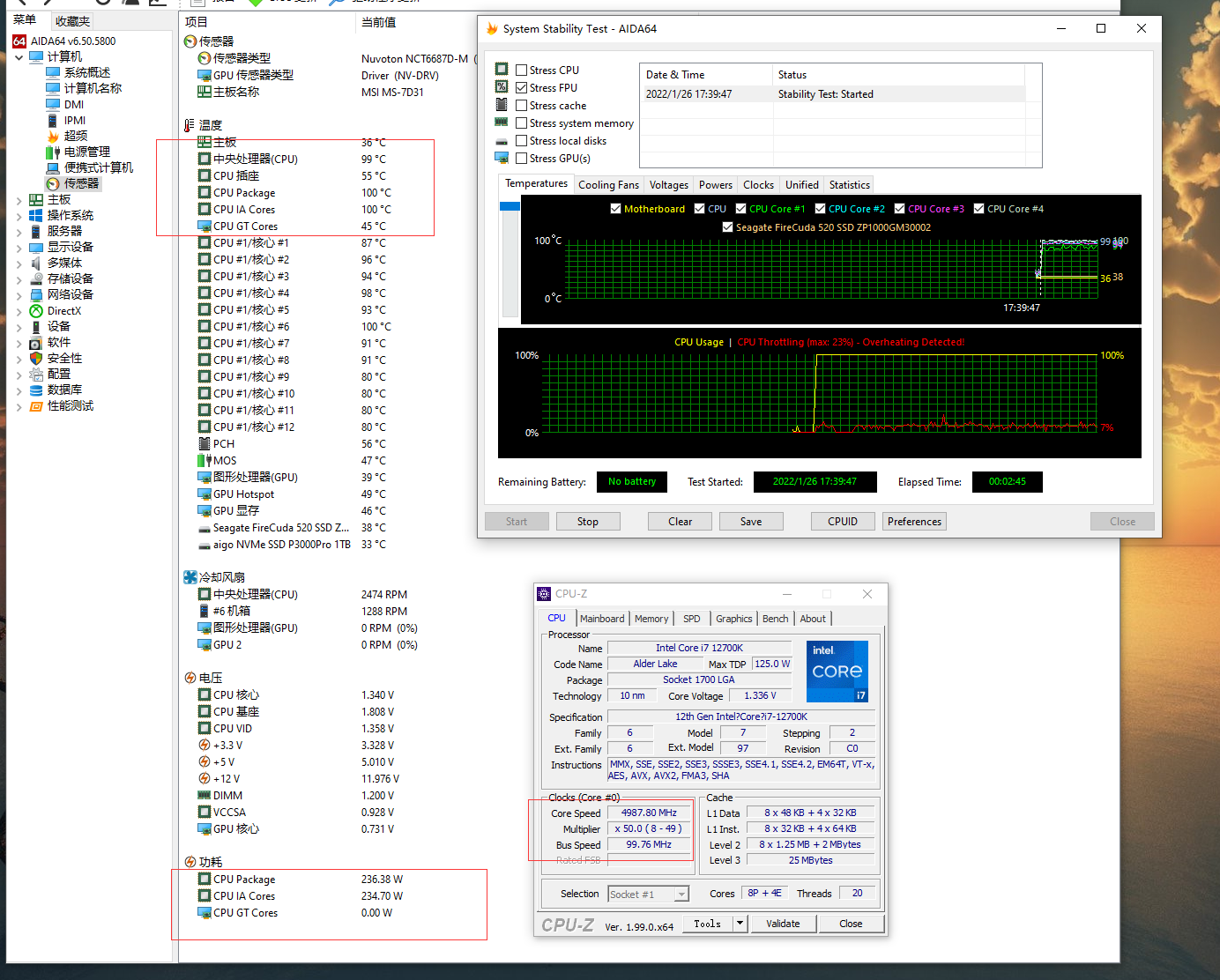Click the 操作系统 Windows logo icon

[36, 215]
